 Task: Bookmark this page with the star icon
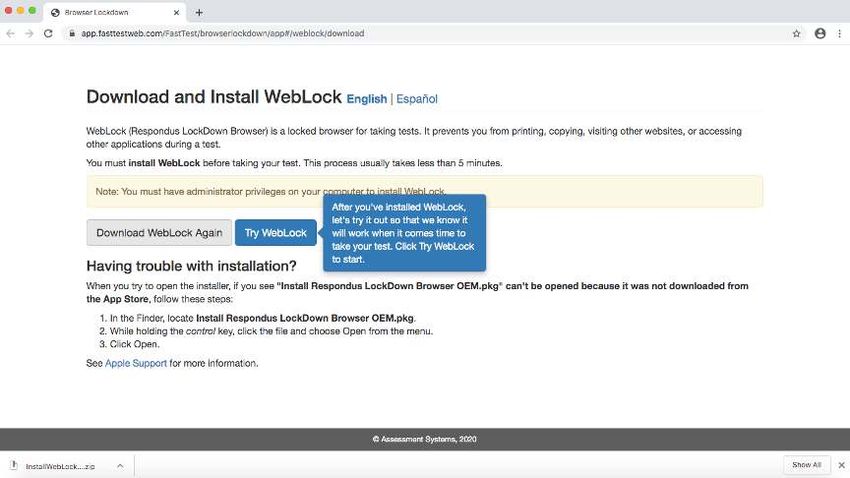coord(796,34)
